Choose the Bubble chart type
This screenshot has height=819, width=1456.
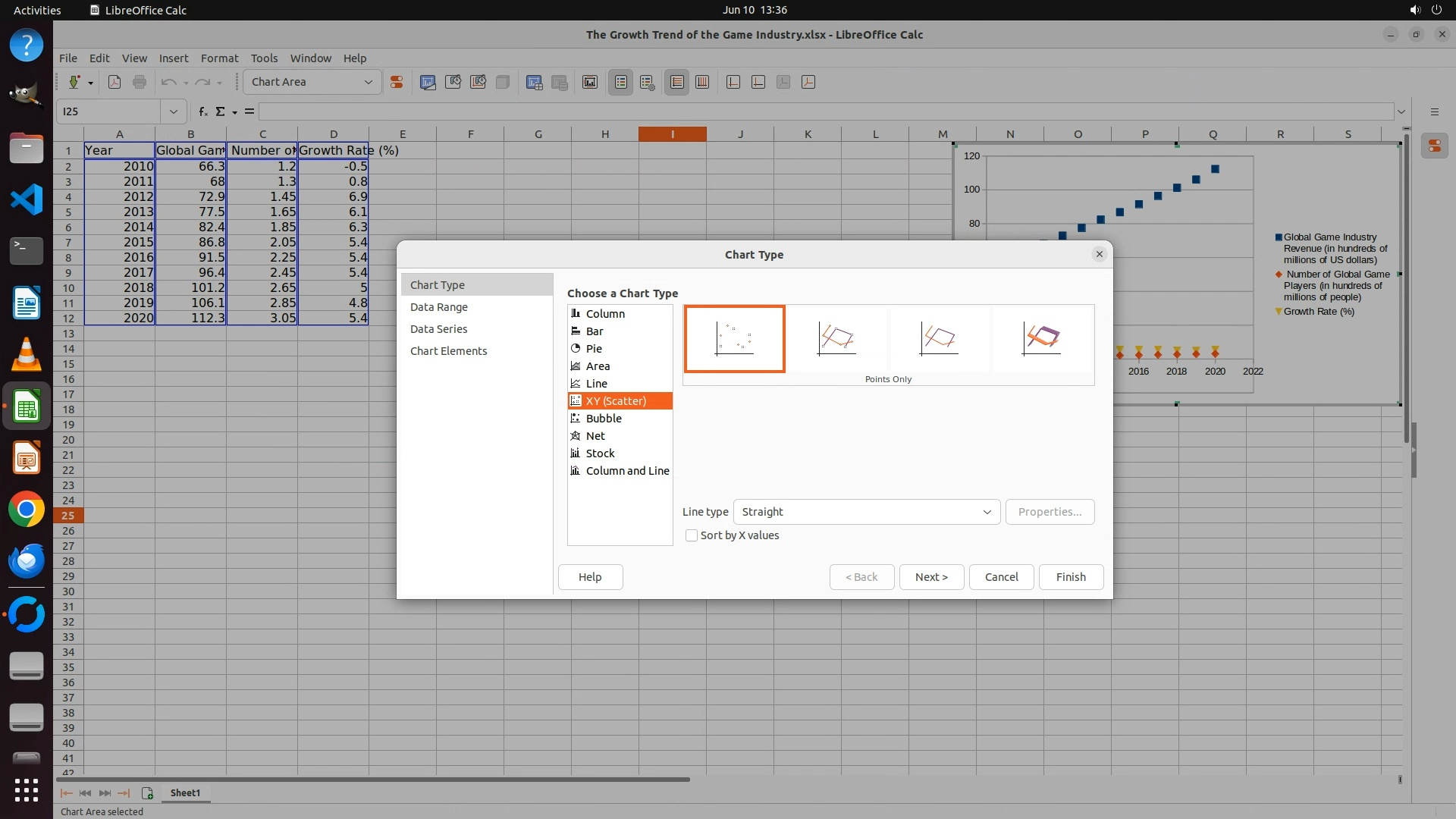pos(603,419)
